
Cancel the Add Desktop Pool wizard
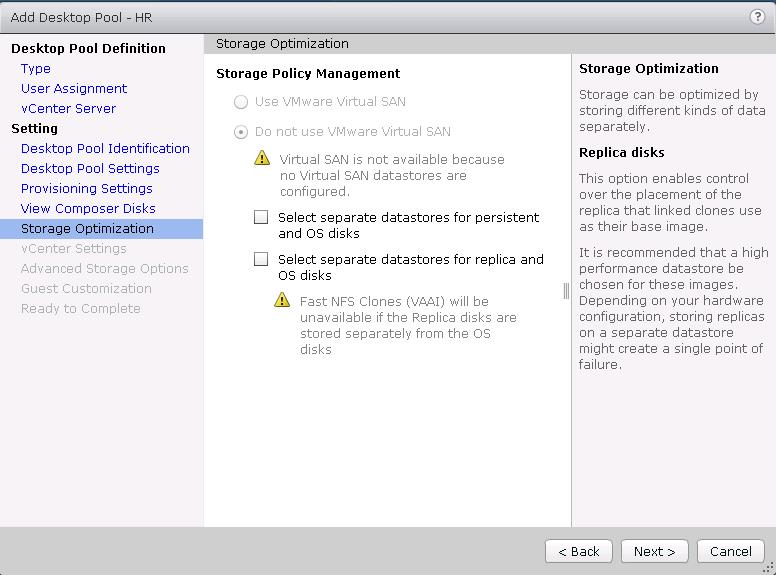[730, 551]
